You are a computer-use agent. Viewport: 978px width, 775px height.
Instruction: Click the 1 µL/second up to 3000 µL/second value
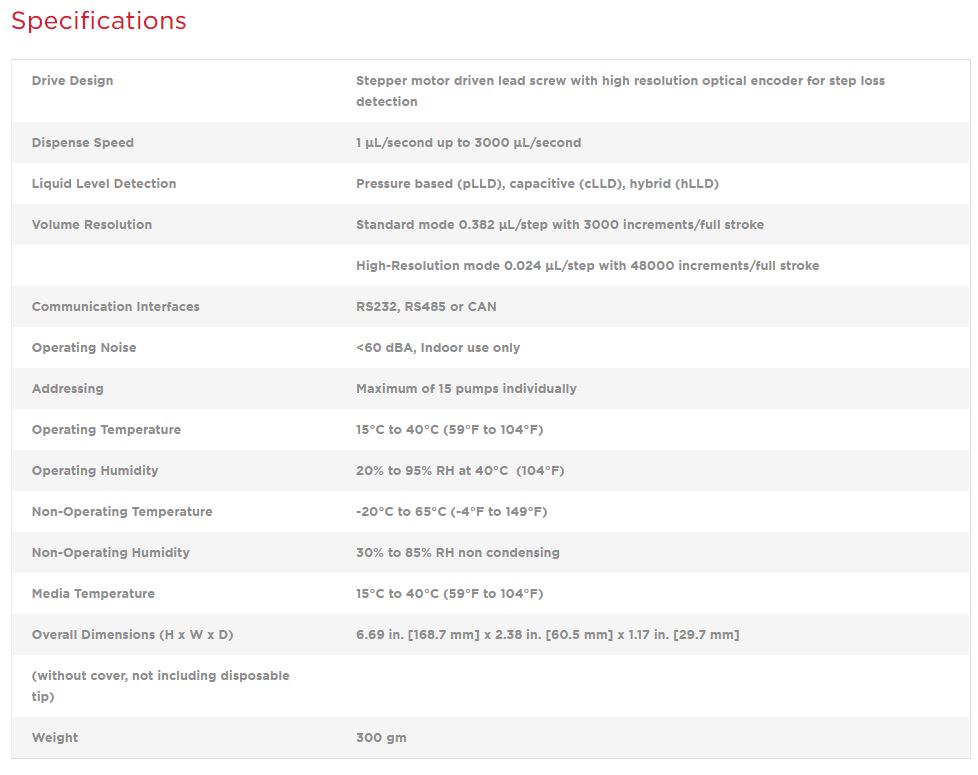468,143
